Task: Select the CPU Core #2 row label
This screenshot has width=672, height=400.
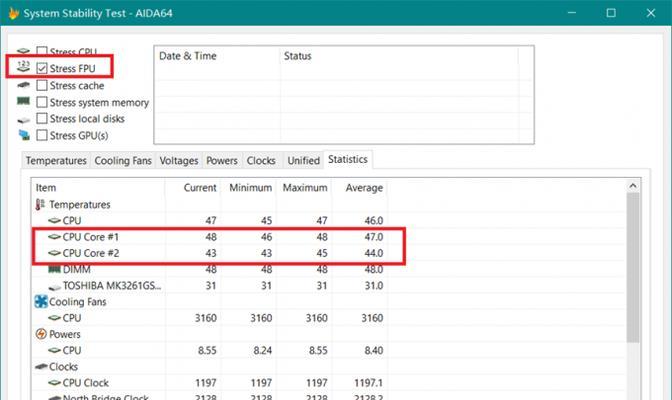Action: pyautogui.click(x=91, y=253)
